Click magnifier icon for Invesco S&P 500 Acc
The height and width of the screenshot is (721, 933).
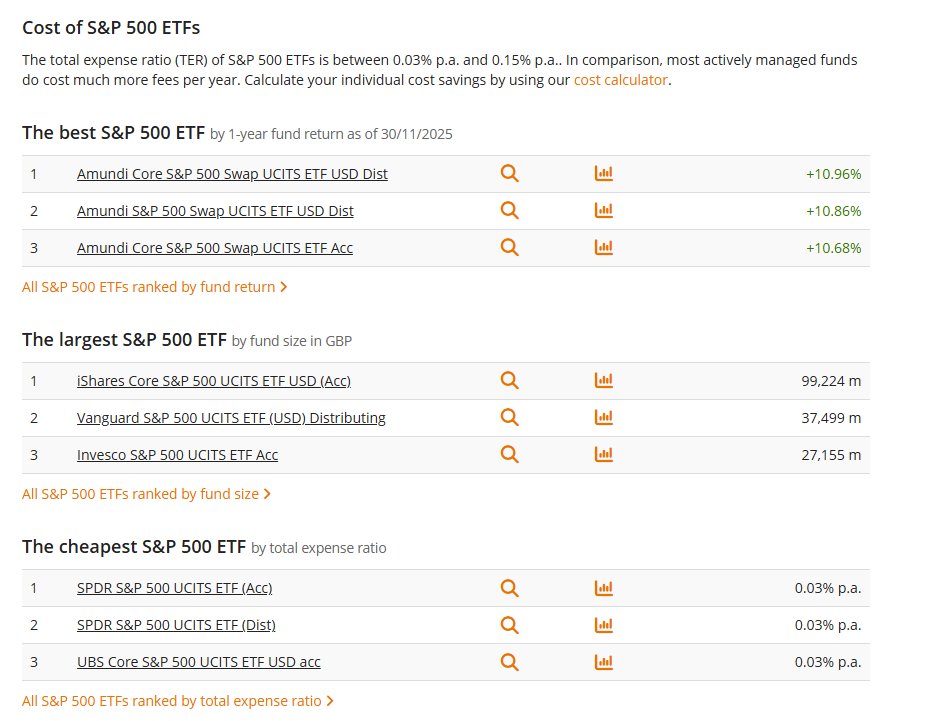click(510, 455)
